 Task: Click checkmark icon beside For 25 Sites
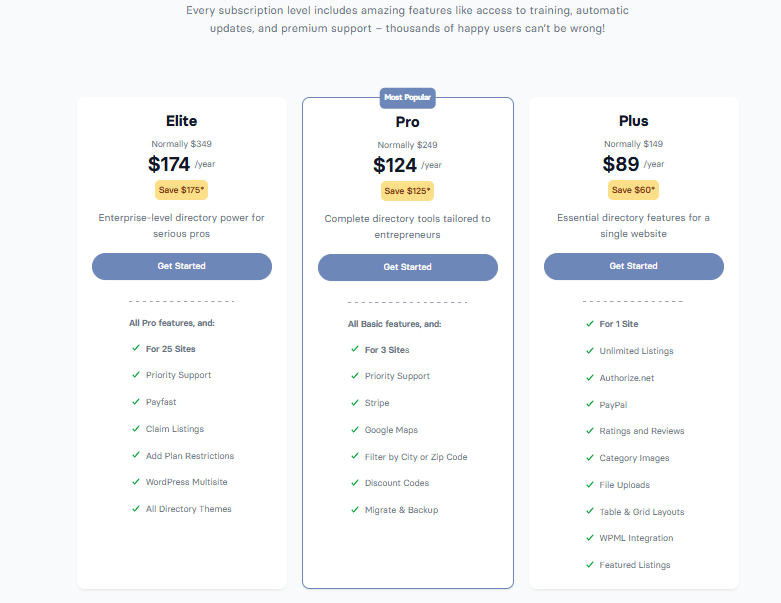(136, 348)
